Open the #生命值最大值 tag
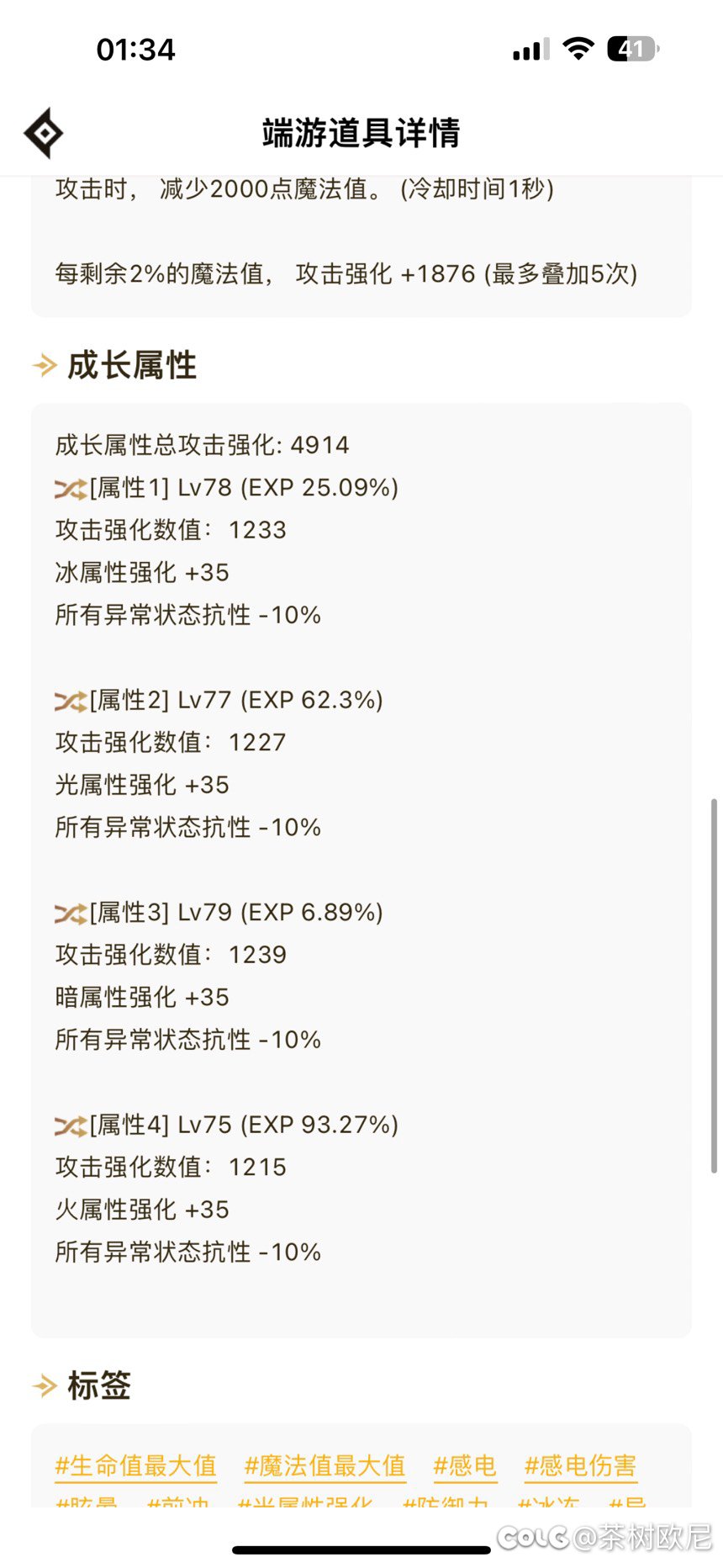The width and height of the screenshot is (723, 1568). pos(135,1466)
